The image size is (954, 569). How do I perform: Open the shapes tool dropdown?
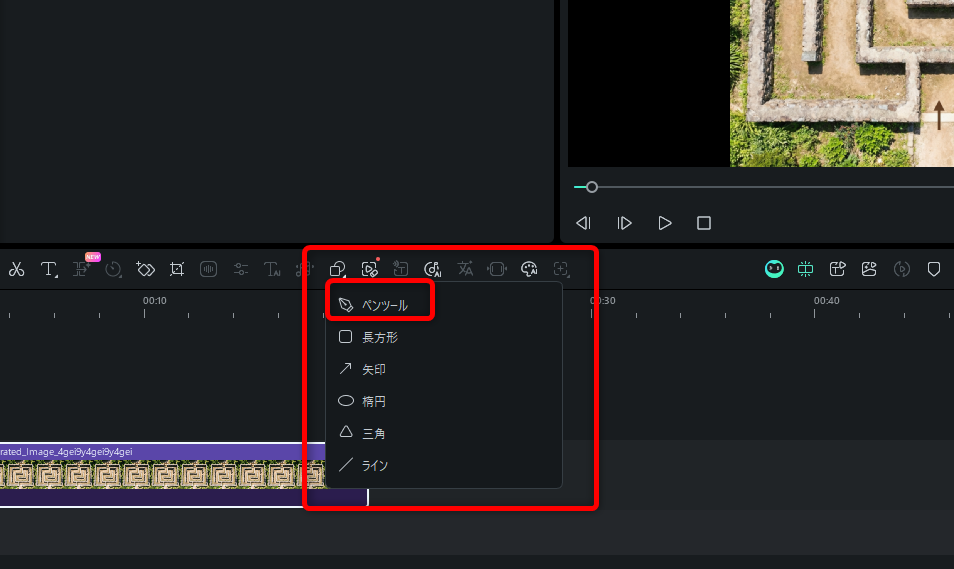tap(338, 269)
